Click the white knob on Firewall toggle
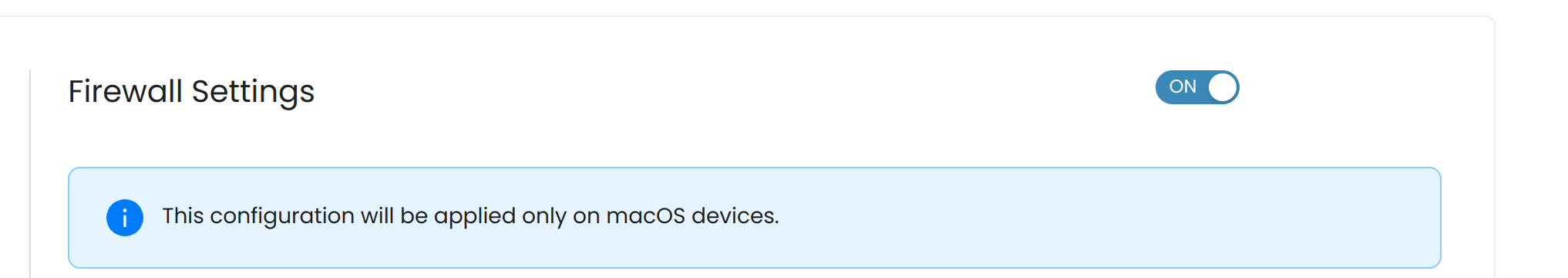 [x=1222, y=87]
